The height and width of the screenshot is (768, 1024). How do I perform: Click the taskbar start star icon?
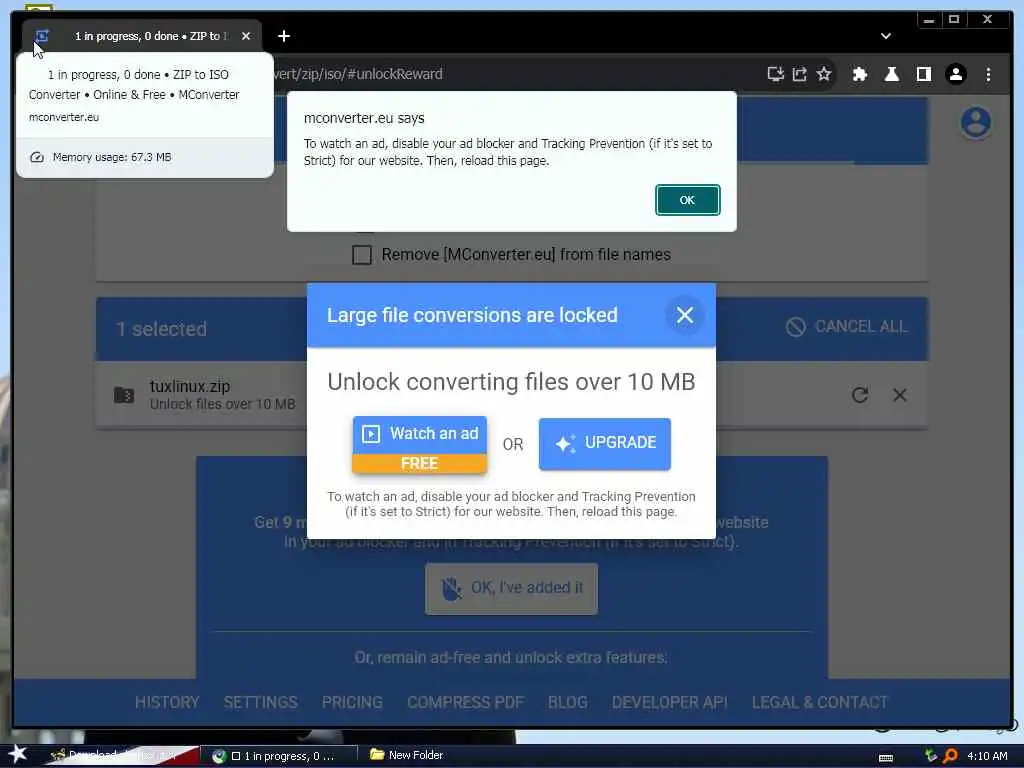point(17,754)
